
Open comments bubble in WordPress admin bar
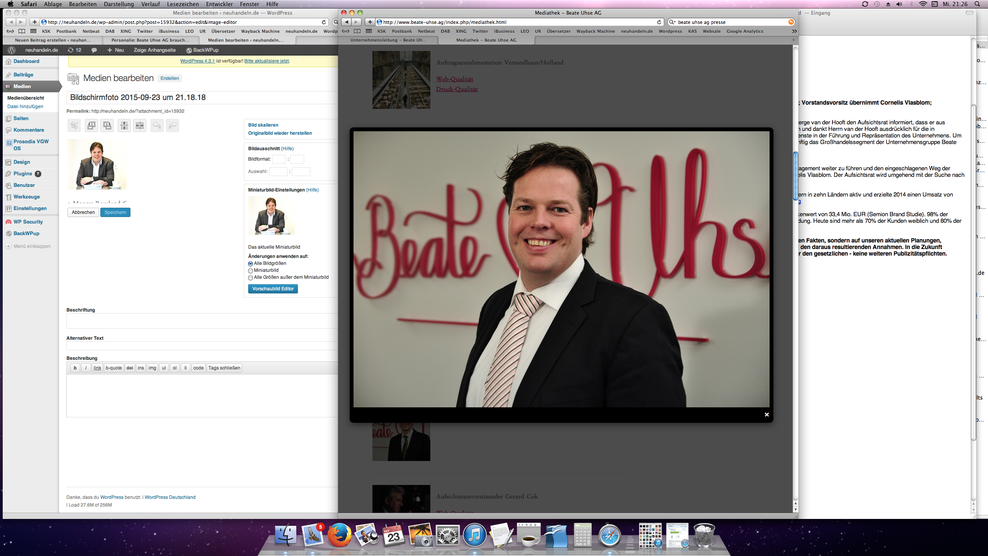click(94, 50)
